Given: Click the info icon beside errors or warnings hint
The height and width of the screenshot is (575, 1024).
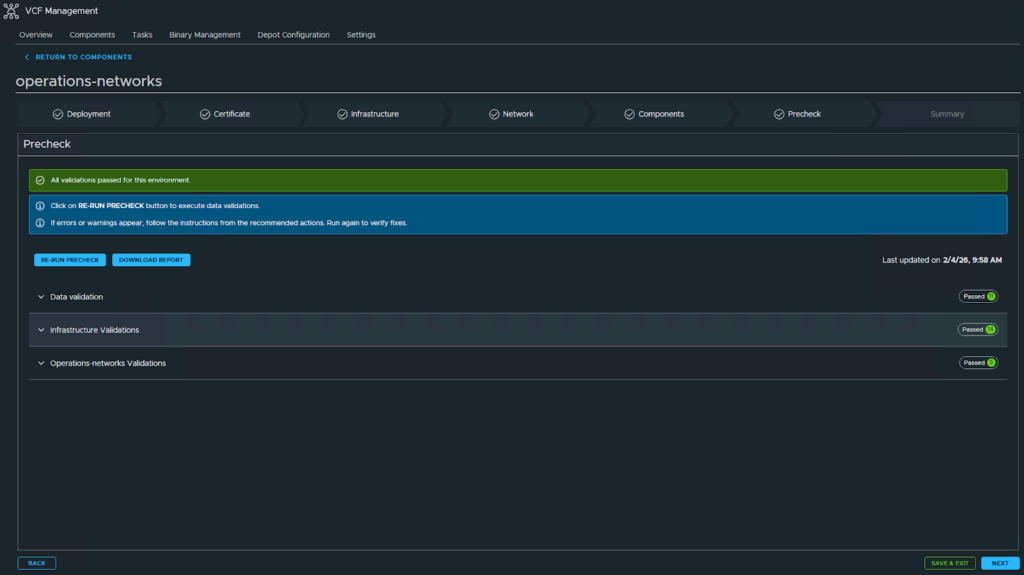Looking at the screenshot, I should coord(40,223).
